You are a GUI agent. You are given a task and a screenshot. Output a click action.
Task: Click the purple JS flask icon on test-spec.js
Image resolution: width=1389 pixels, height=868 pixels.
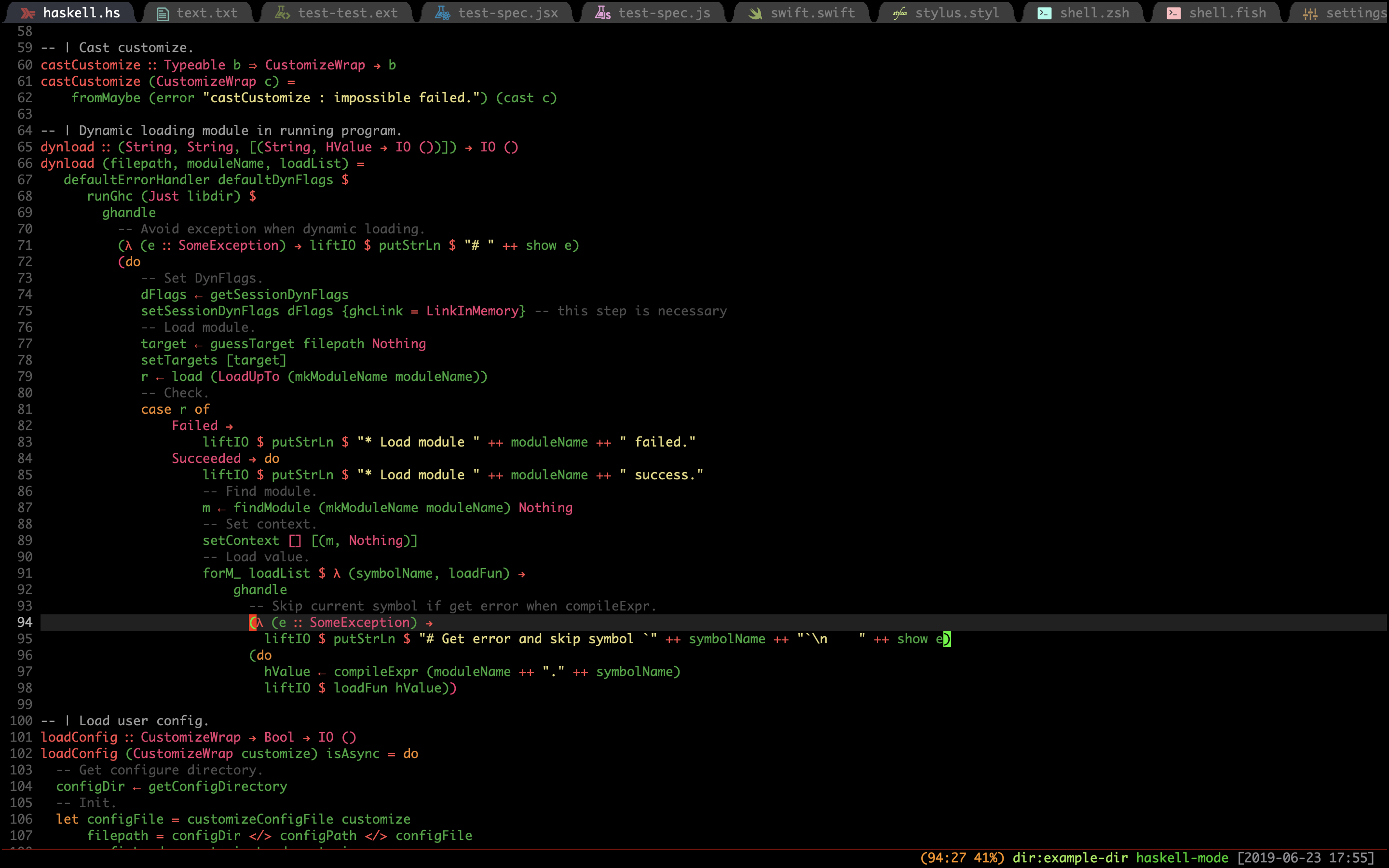point(603,13)
